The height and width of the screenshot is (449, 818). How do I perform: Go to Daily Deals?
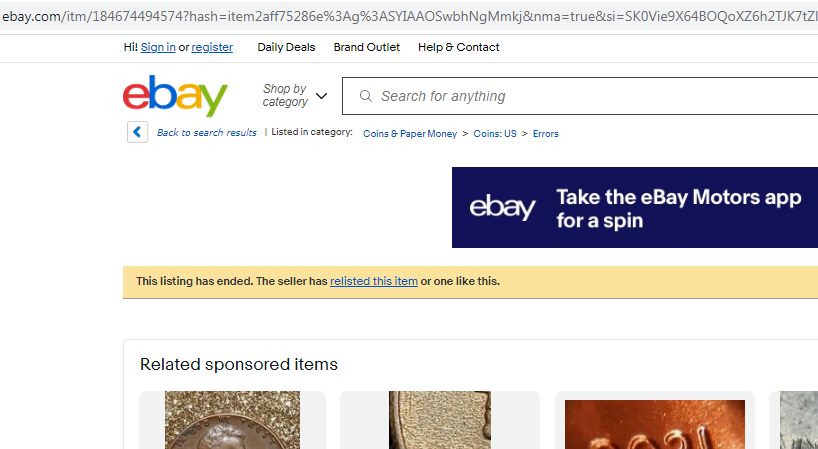(x=286, y=47)
